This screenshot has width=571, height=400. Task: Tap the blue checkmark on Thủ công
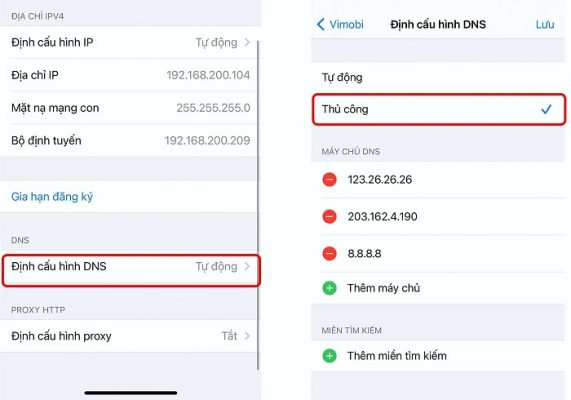click(546, 109)
